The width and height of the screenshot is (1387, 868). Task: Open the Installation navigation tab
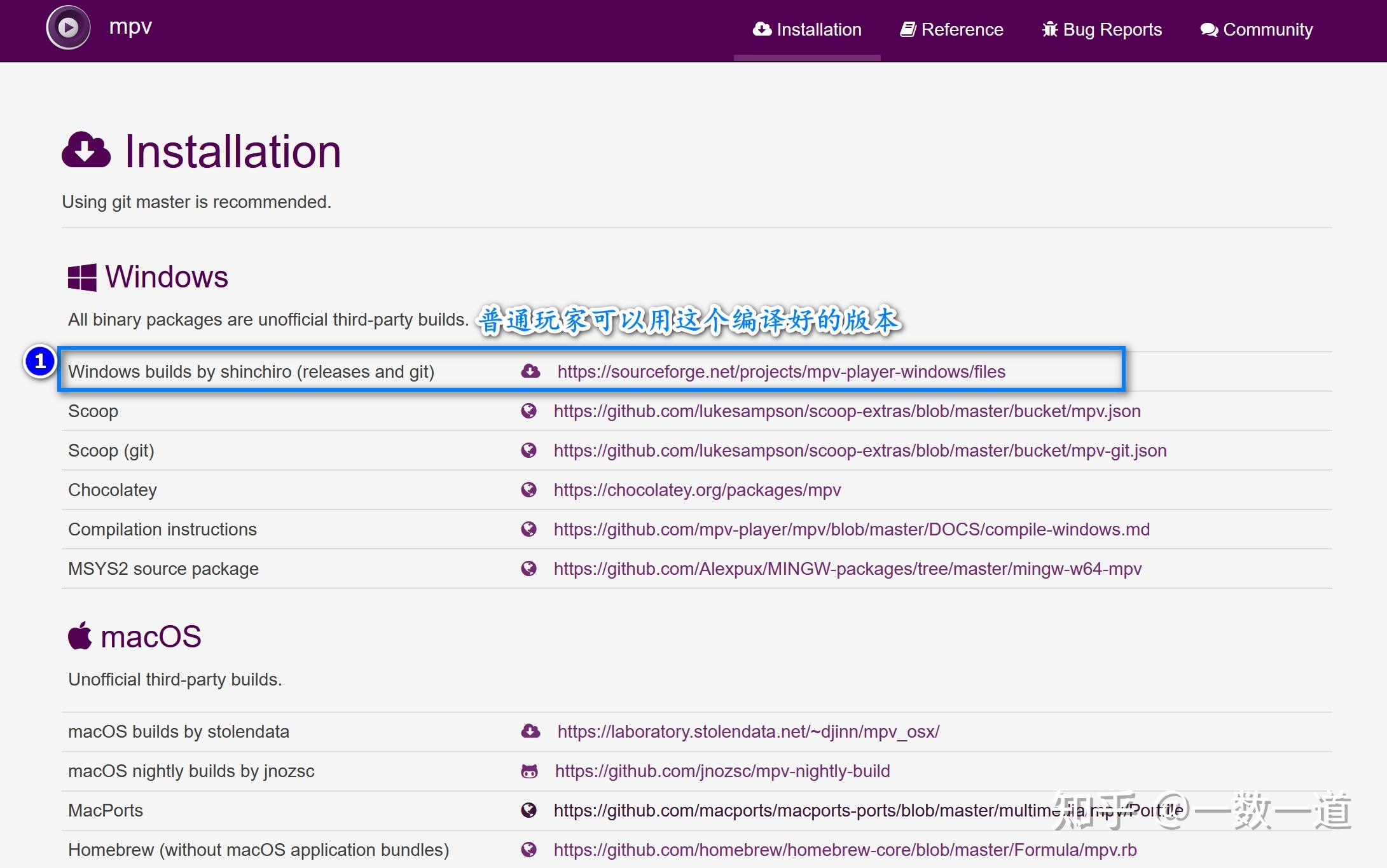point(807,30)
